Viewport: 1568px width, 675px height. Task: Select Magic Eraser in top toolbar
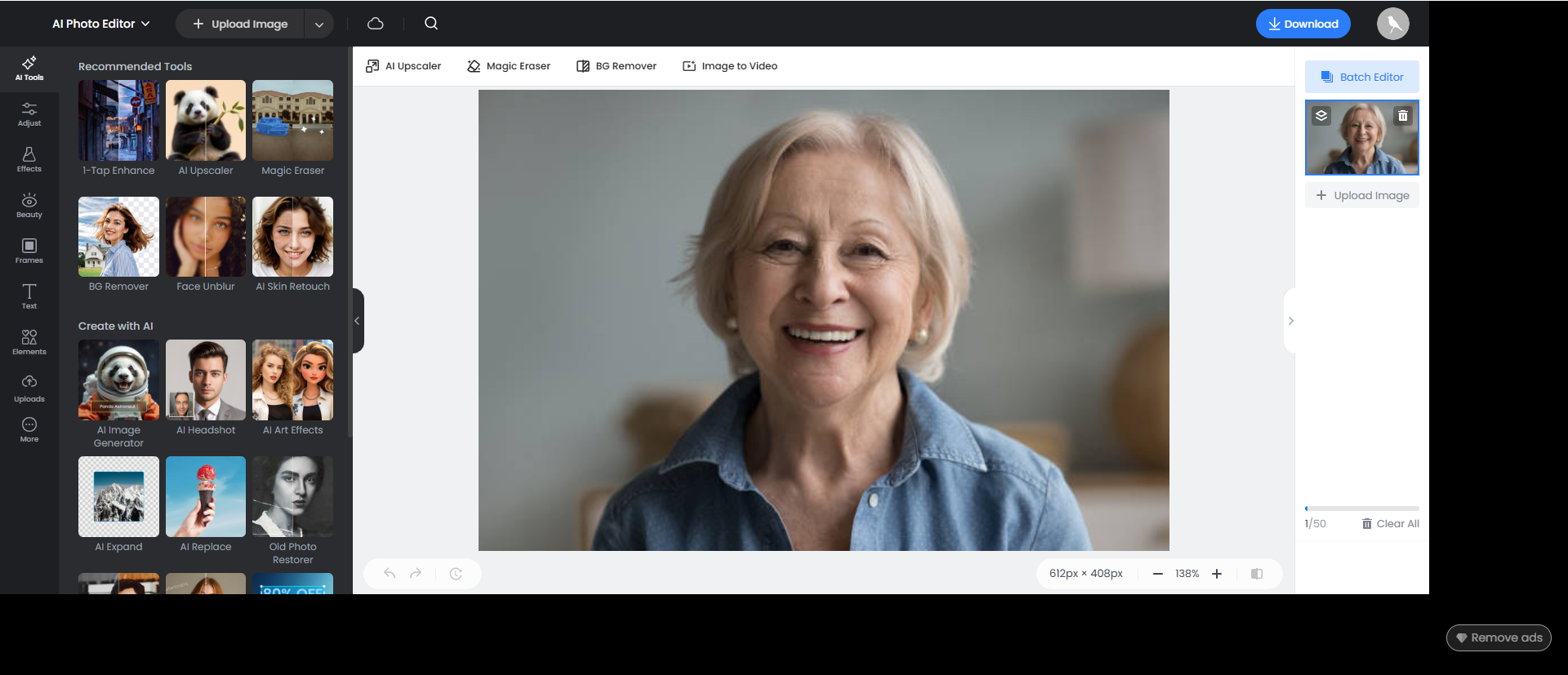pos(509,66)
